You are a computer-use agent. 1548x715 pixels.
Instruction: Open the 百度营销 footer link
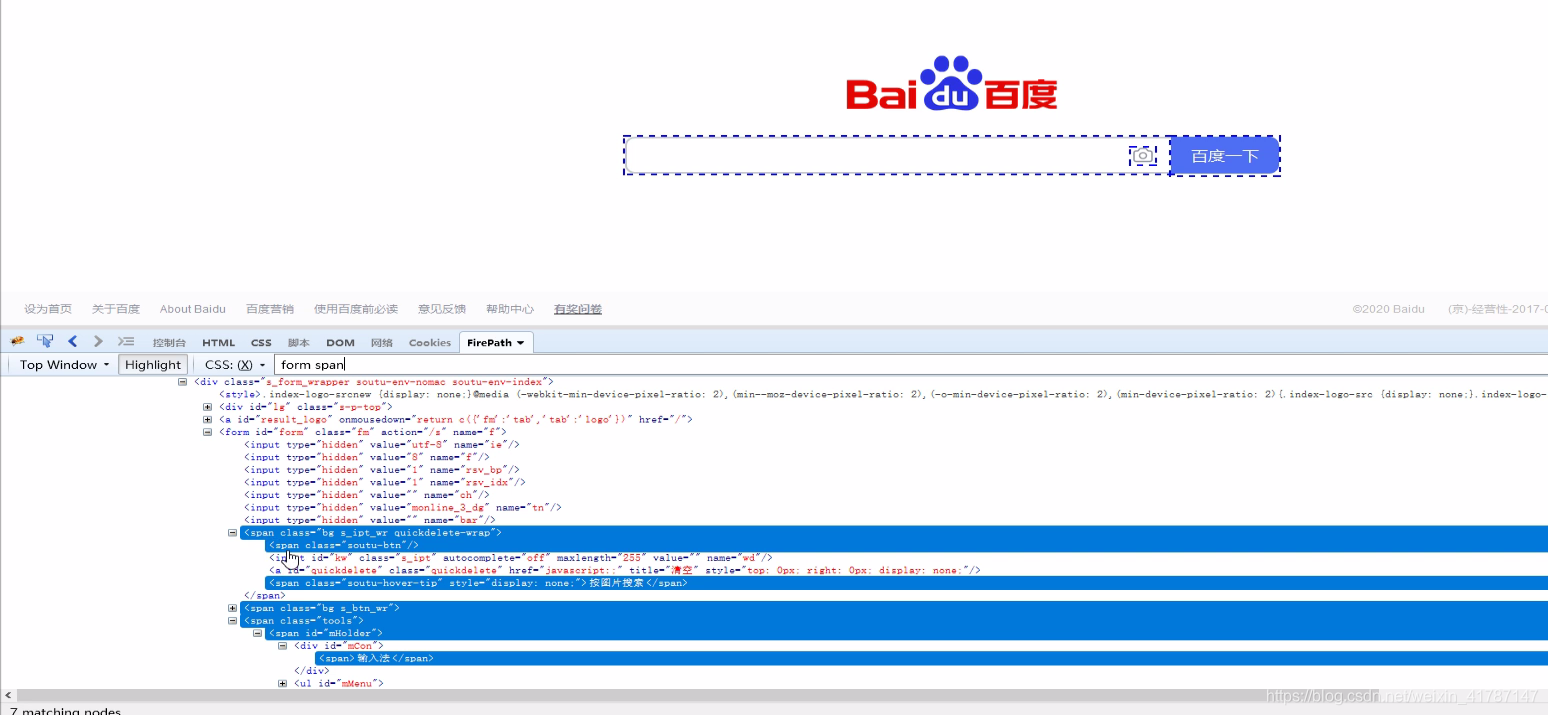click(270, 309)
